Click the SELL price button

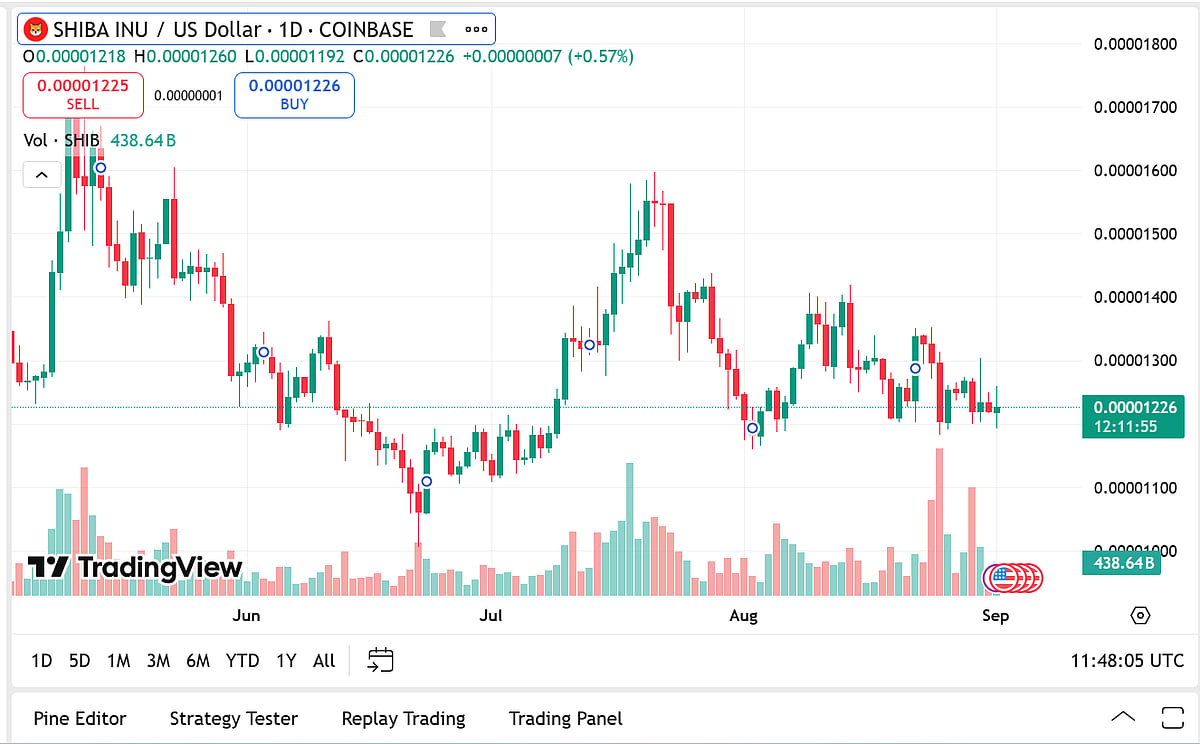[x=83, y=95]
